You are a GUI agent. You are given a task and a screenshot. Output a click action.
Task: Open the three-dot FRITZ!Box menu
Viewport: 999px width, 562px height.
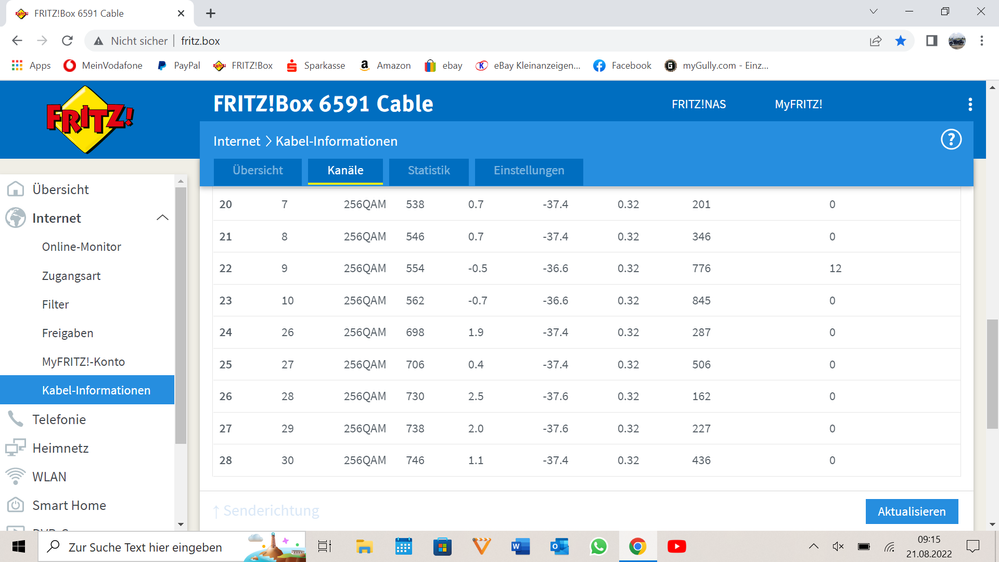tap(970, 104)
